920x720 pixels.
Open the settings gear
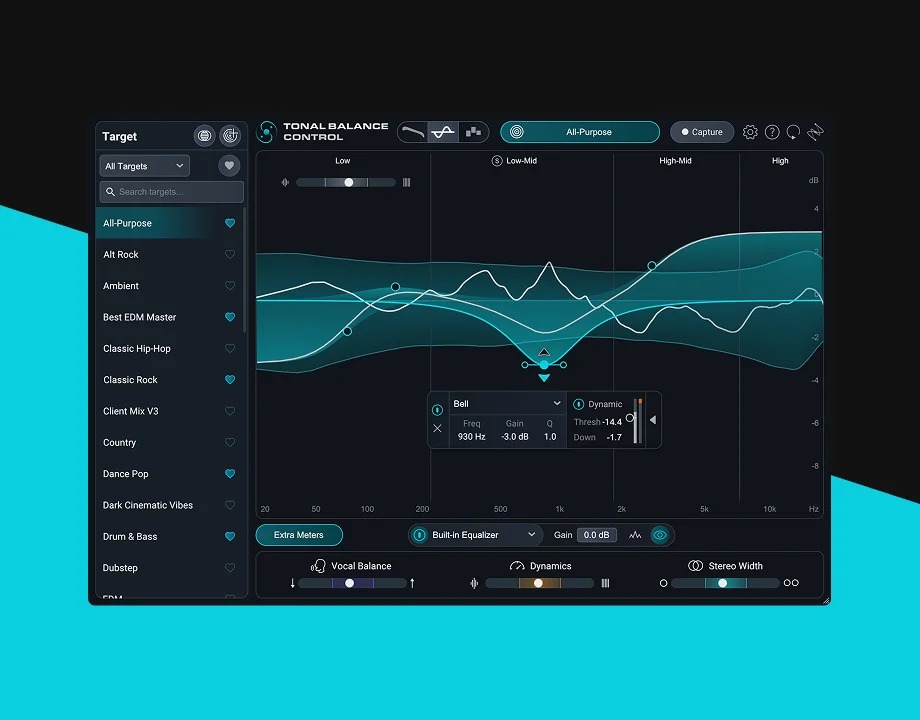(x=750, y=132)
